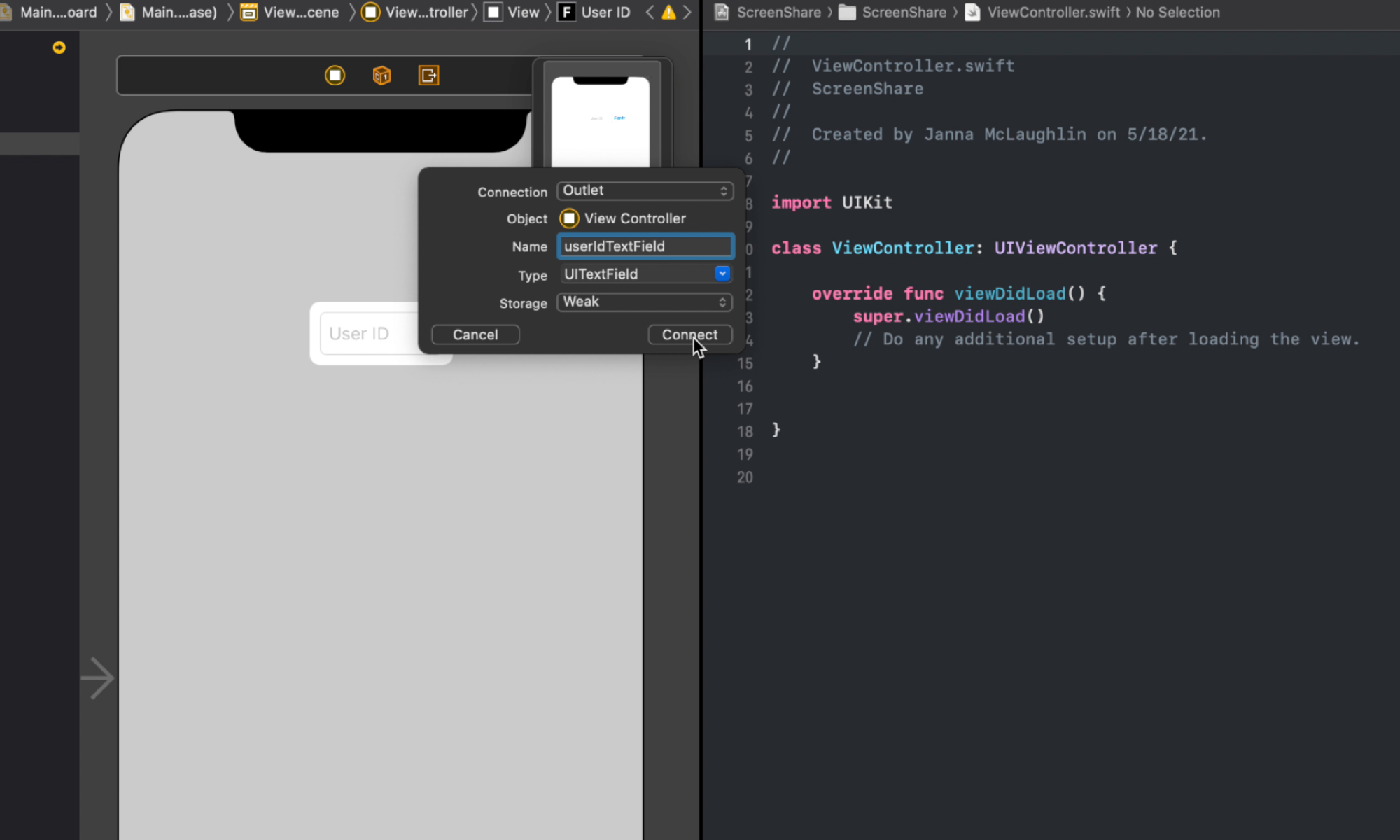Click the initial view controller entry arrow
Image resolution: width=1400 pixels, height=840 pixels.
(x=97, y=678)
